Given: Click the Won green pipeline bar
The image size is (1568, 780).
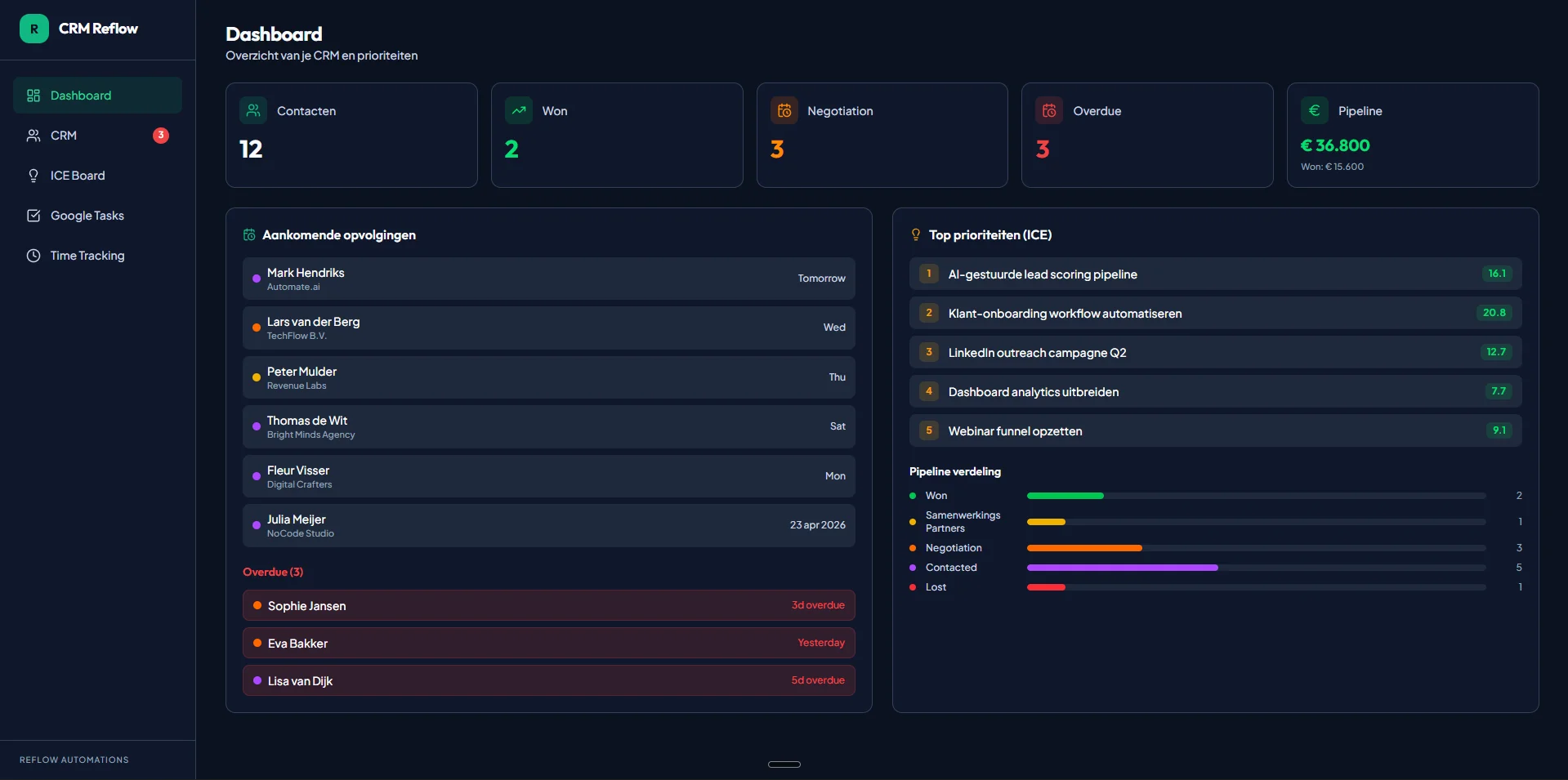Looking at the screenshot, I should click(x=1065, y=496).
